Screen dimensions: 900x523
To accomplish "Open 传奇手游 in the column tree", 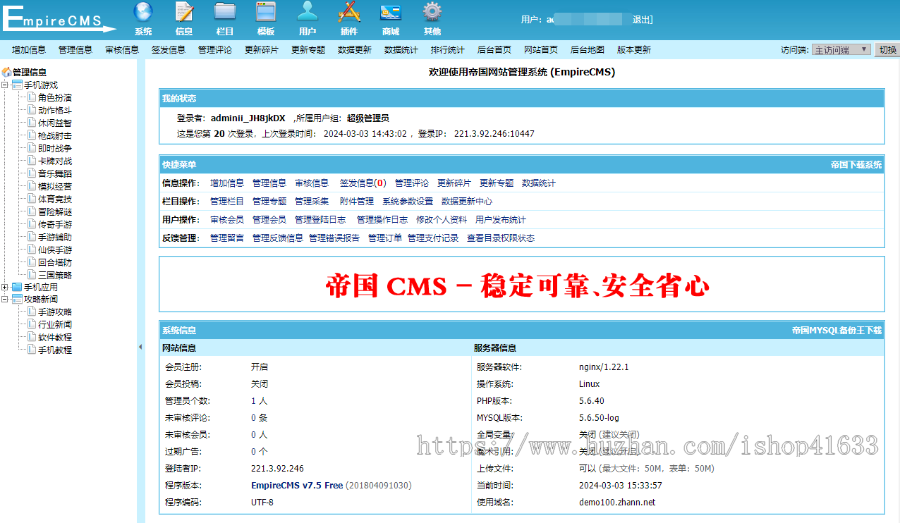I will point(55,224).
